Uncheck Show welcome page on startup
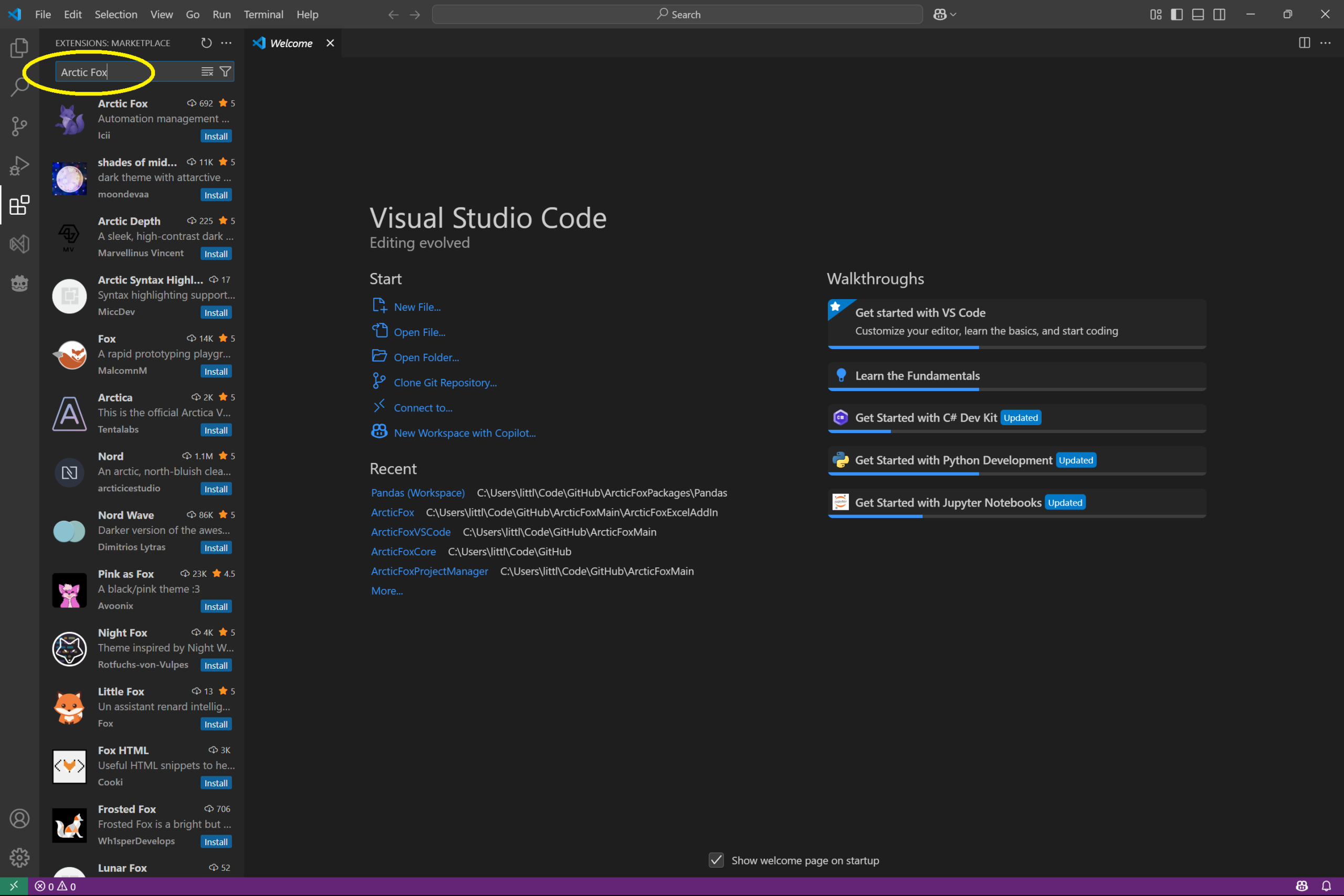The height and width of the screenshot is (896, 1344). click(x=717, y=860)
